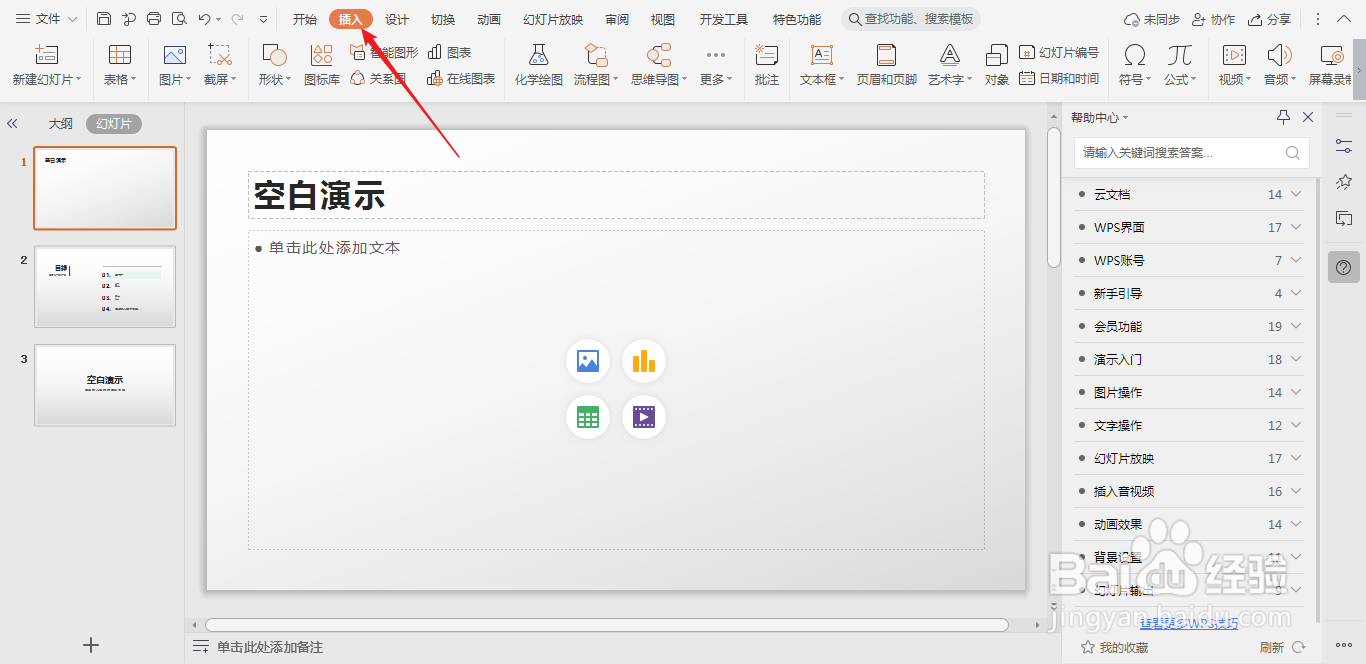Insert Date and Time (日期和时间)
Image resolution: width=1366 pixels, height=664 pixels.
(1059, 78)
